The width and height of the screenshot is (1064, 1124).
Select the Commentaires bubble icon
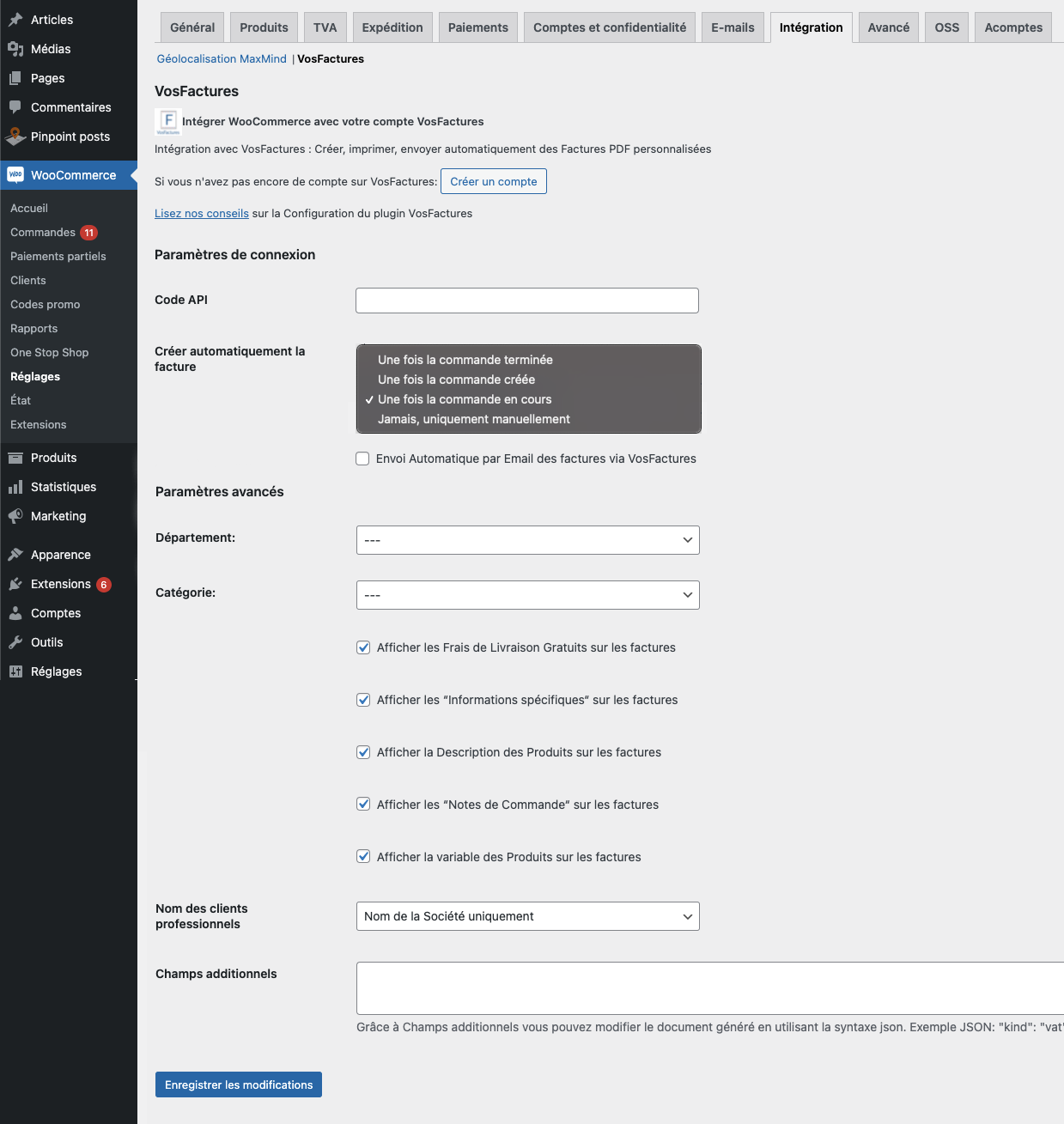coord(15,107)
